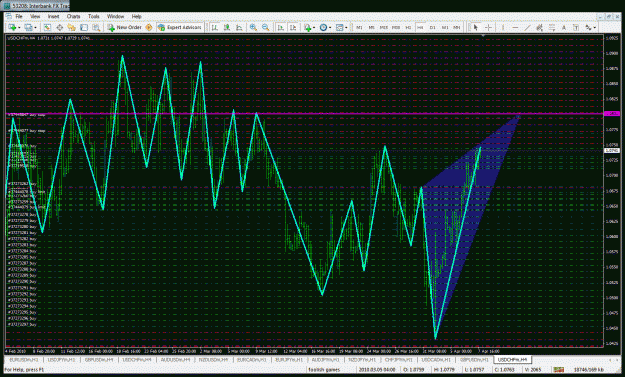
Task: Zoom in on the chart
Action: pyautogui.click(x=253, y=27)
